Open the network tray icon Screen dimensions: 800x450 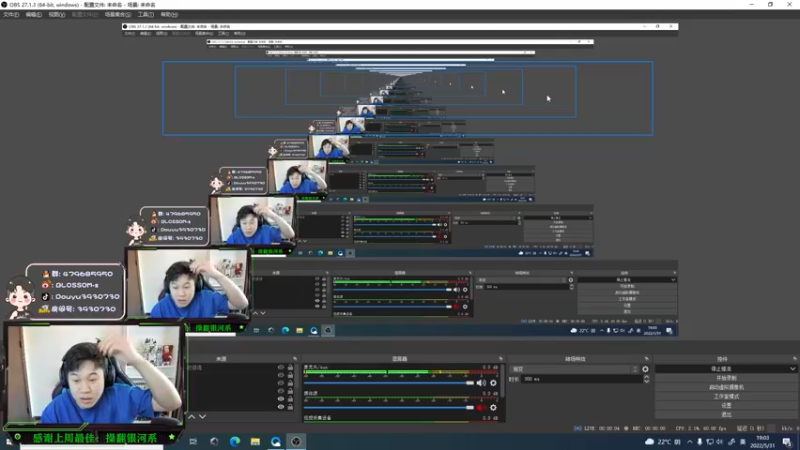[710, 442]
